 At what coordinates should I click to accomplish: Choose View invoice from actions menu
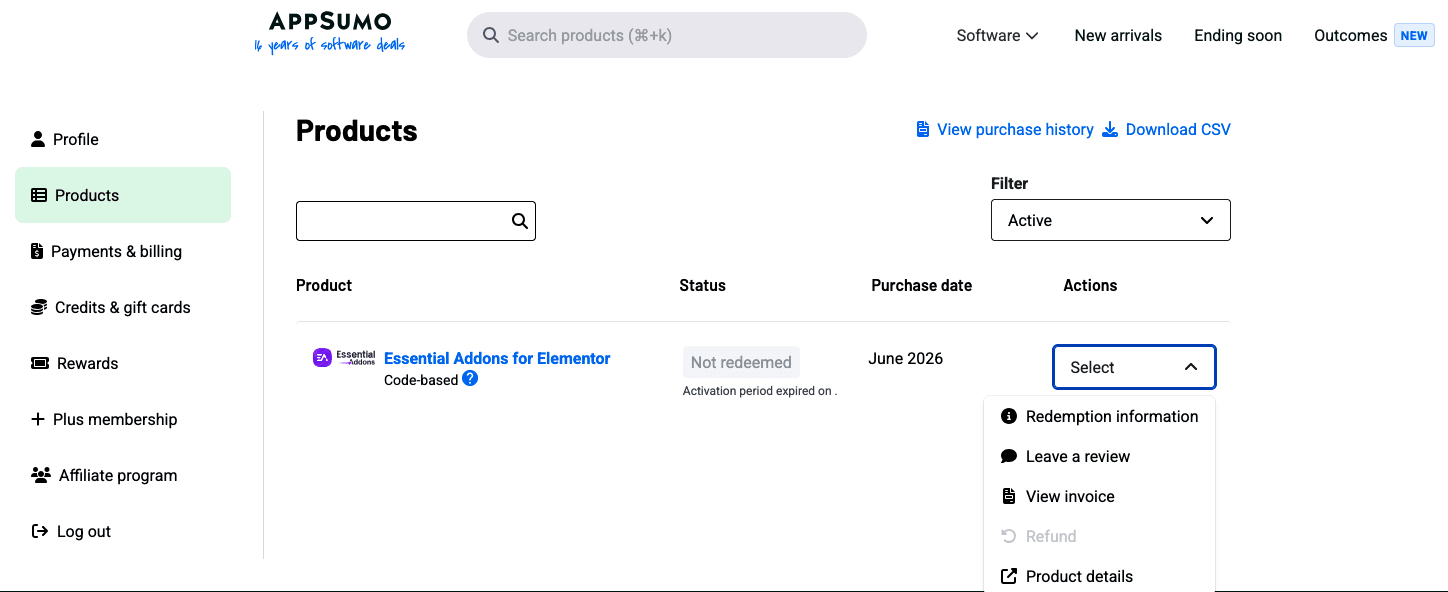[x=1100, y=496]
